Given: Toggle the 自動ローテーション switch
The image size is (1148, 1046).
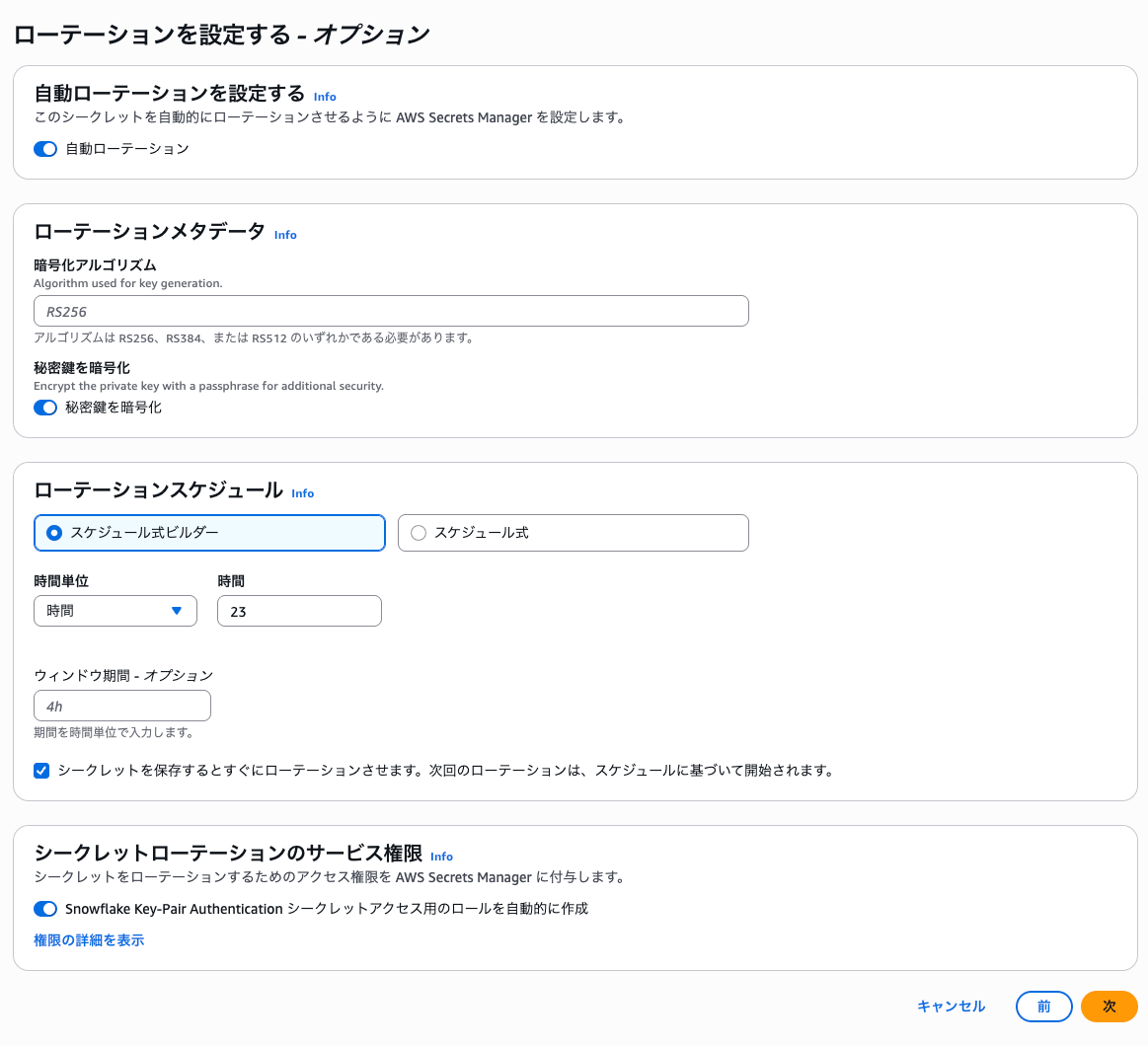Looking at the screenshot, I should pos(45,149).
